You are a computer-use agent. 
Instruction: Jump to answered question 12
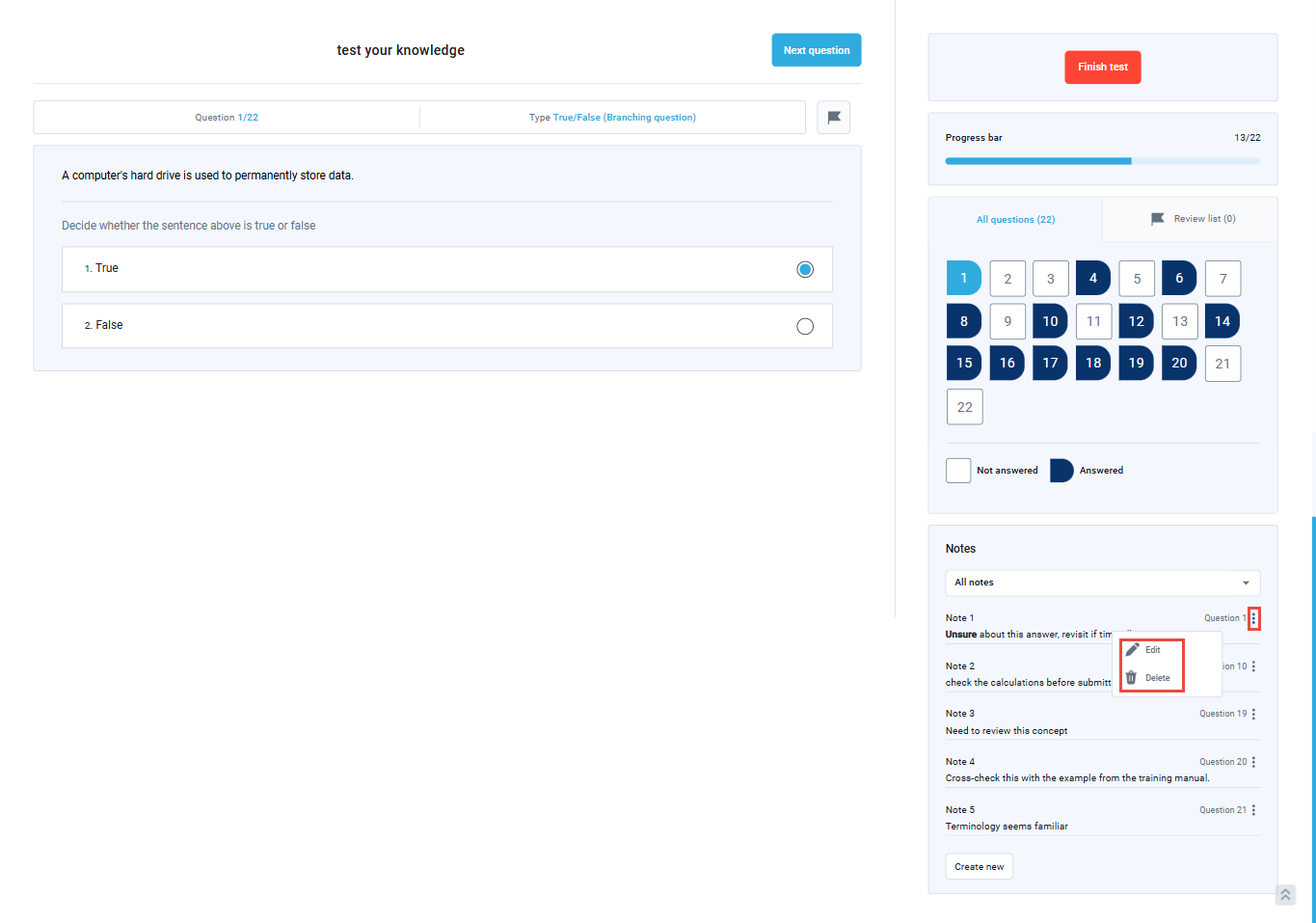[x=1137, y=321]
